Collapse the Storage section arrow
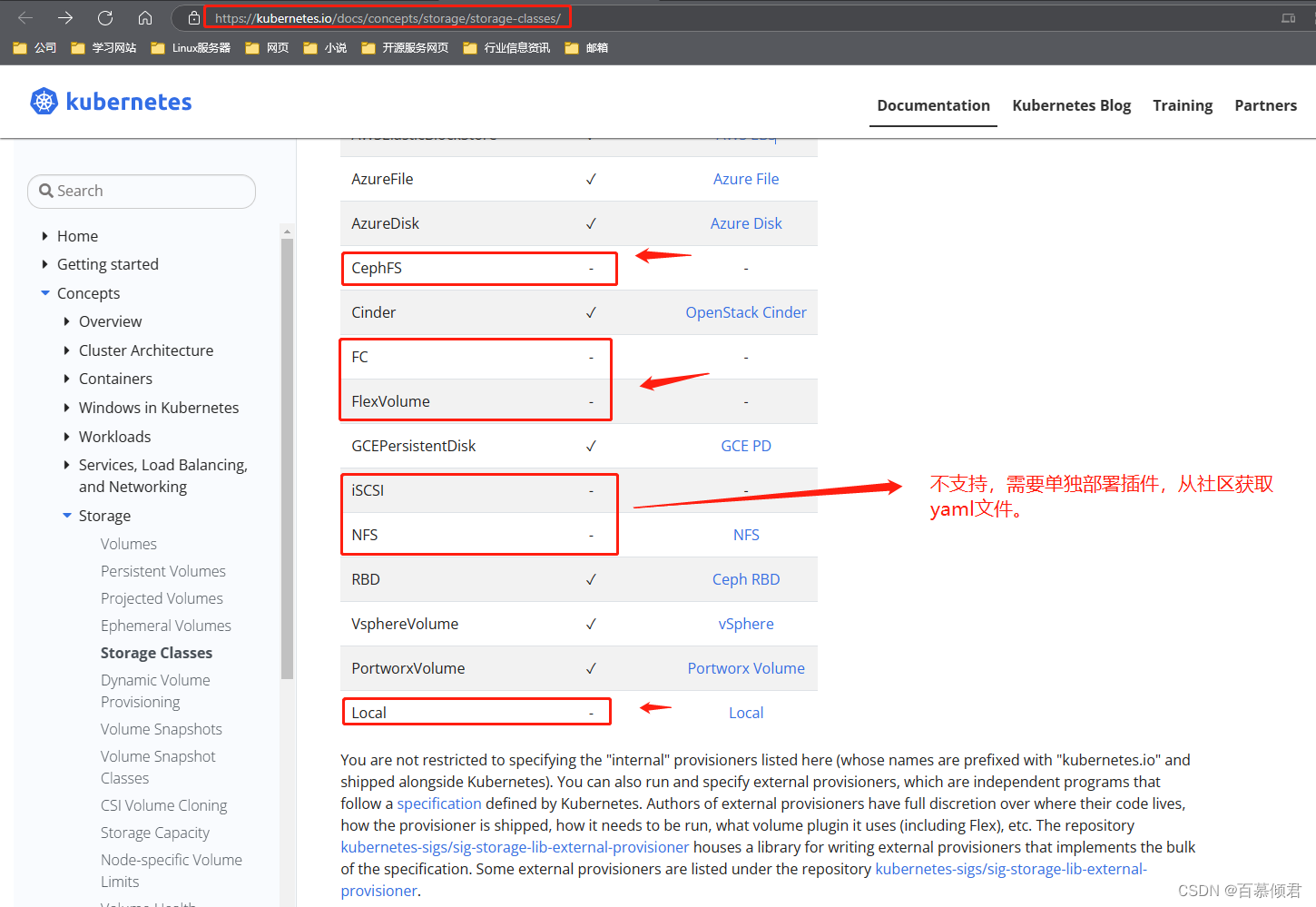 click(67, 516)
